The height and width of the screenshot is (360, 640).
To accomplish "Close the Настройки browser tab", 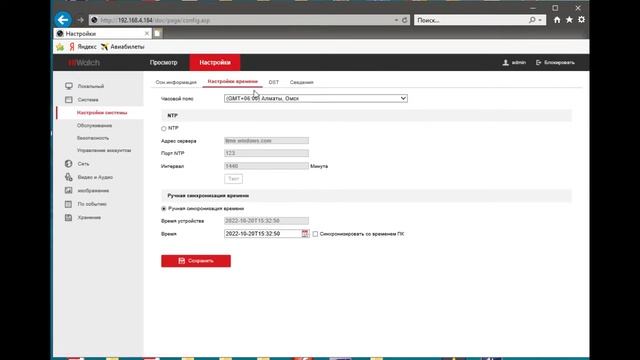I will pyautogui.click(x=147, y=33).
